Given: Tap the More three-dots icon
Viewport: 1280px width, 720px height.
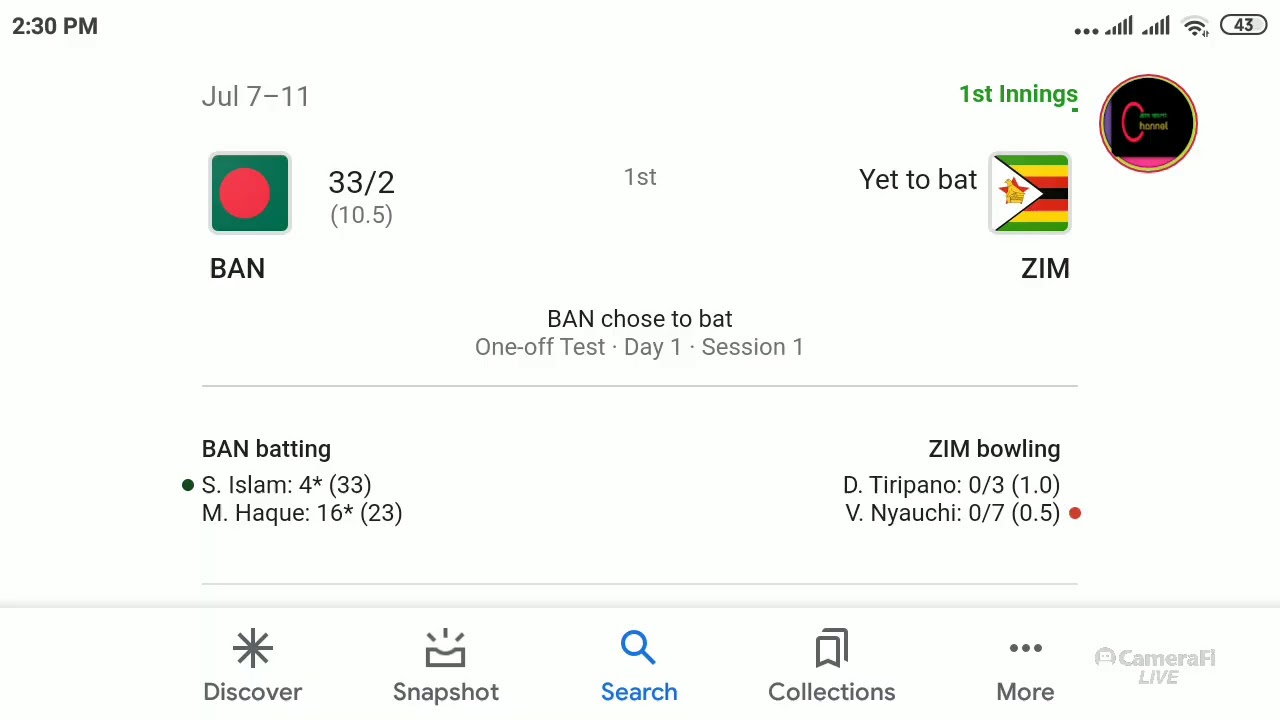Looking at the screenshot, I should pos(1025,648).
